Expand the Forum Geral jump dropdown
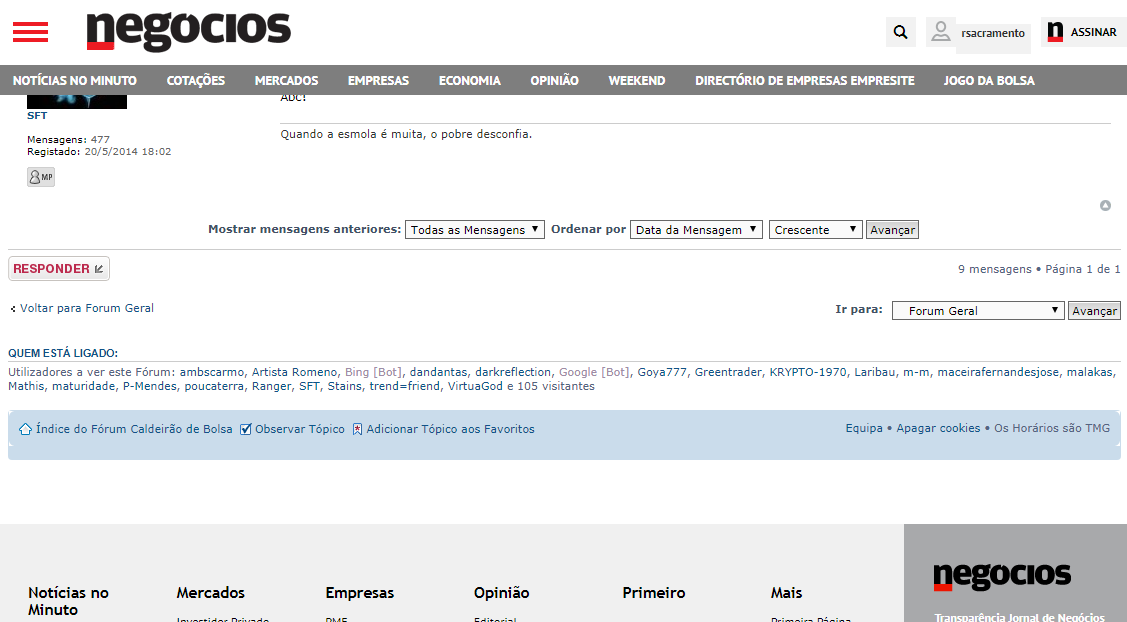Image resolution: width=1127 pixels, height=622 pixels. tap(978, 311)
